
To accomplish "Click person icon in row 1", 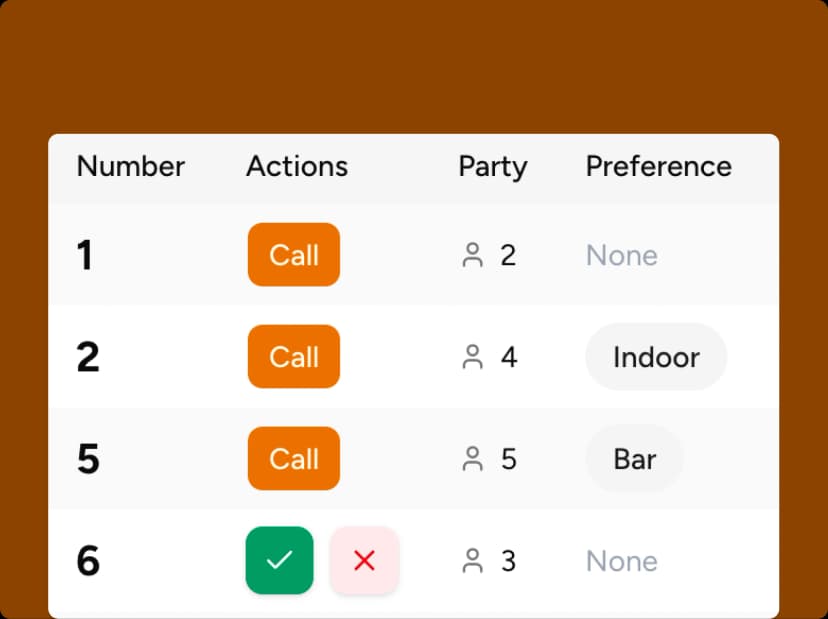I will [473, 255].
